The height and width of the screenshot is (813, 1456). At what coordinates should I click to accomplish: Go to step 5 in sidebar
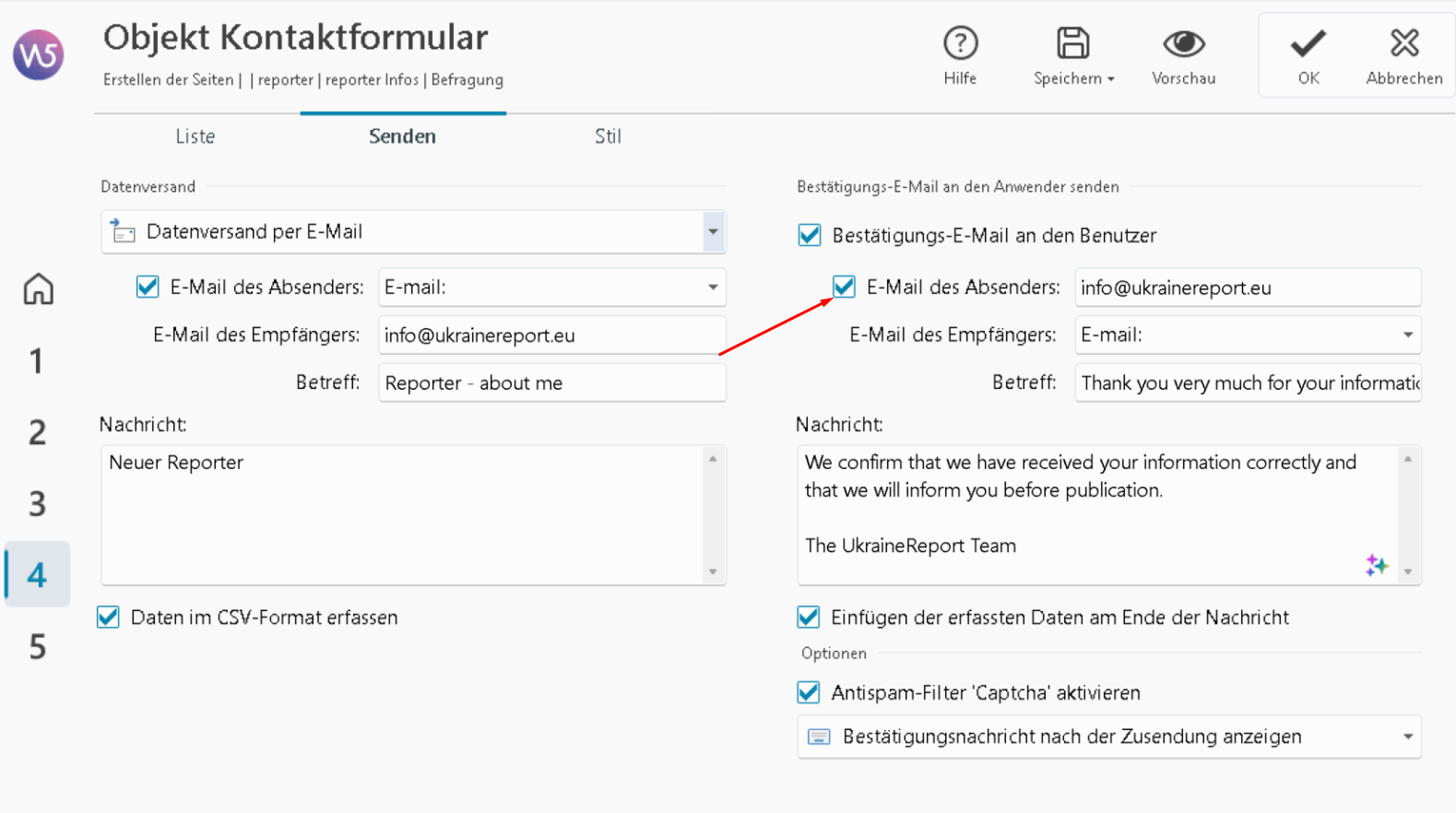(x=37, y=647)
